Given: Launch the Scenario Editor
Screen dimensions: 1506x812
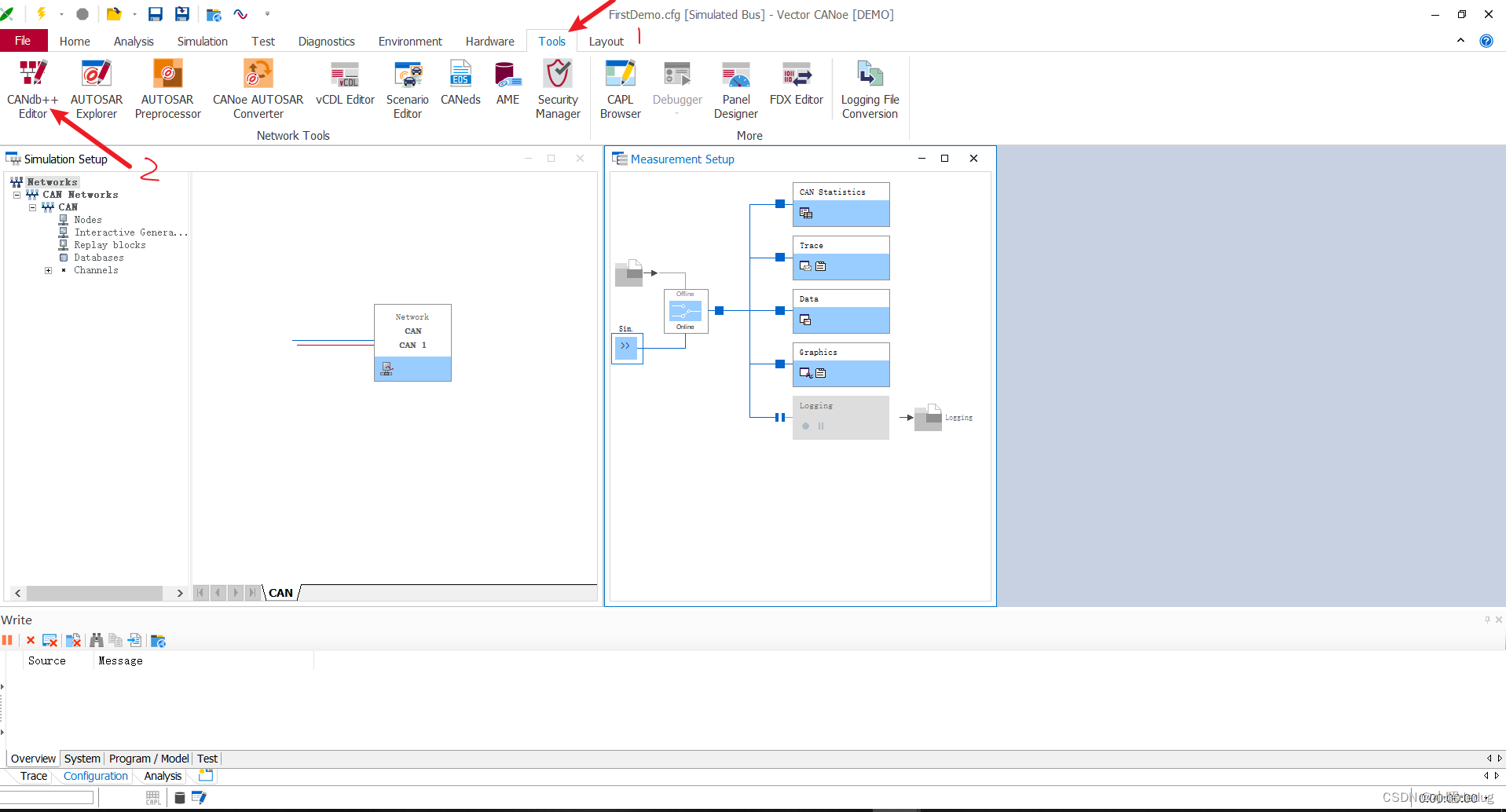Looking at the screenshot, I should click(x=407, y=90).
